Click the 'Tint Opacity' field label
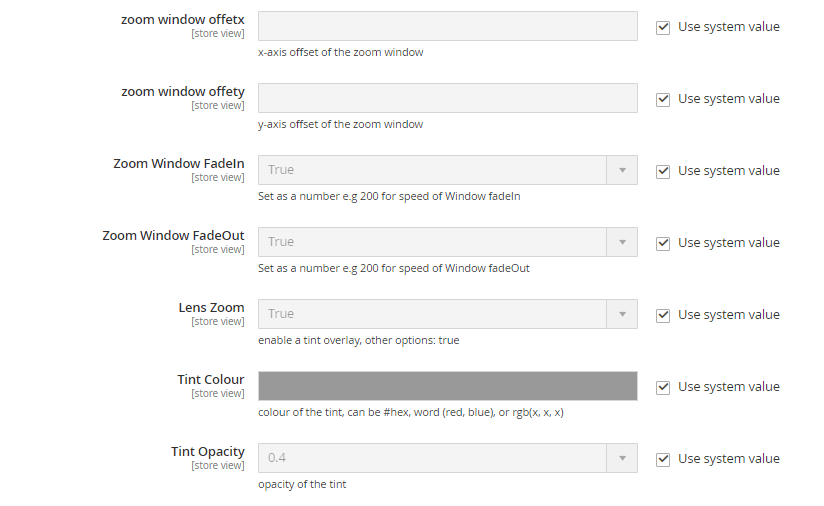Viewport: 824px width, 506px height. [207, 452]
